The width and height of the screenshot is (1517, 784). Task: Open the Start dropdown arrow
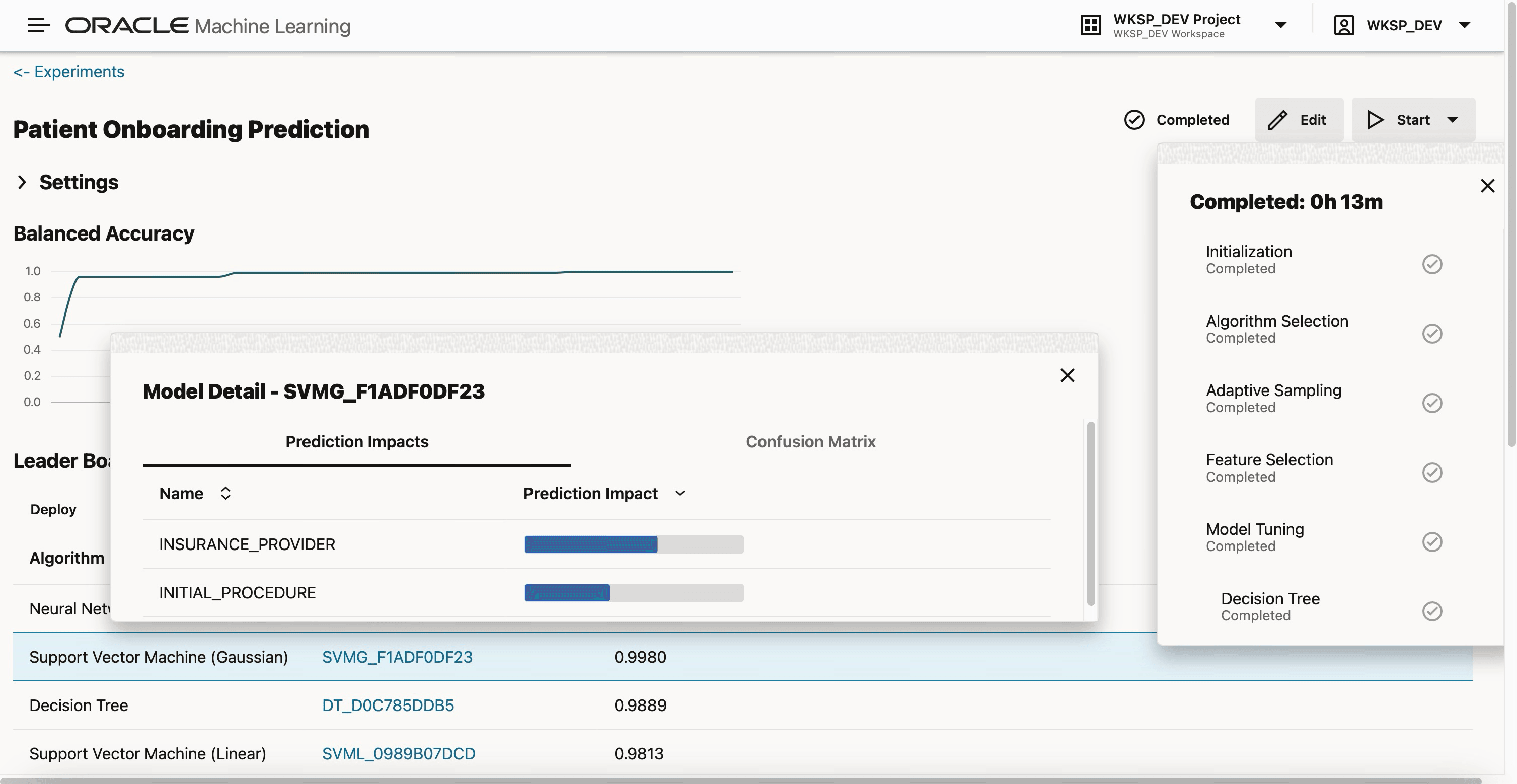point(1452,119)
